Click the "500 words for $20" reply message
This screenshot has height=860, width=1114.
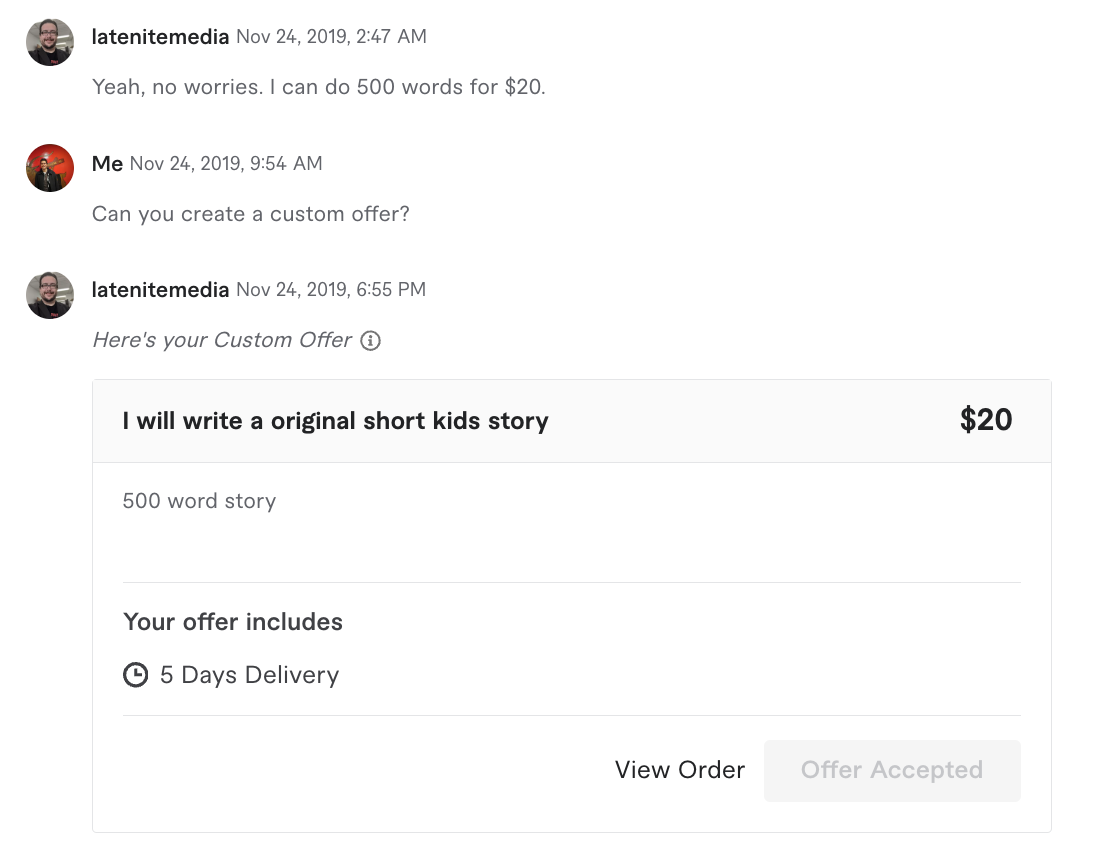coord(319,87)
